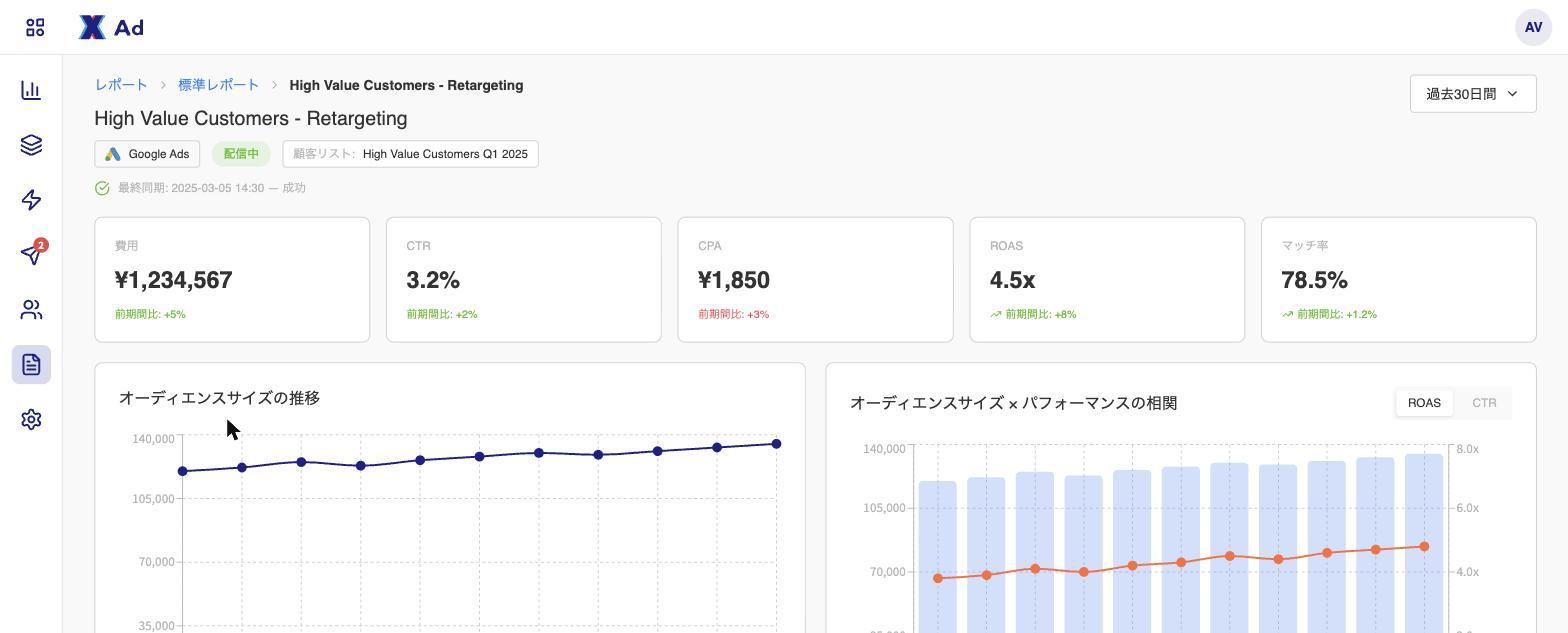
Task: Expand the 過去30日間 date range dropdown
Action: 1473,94
